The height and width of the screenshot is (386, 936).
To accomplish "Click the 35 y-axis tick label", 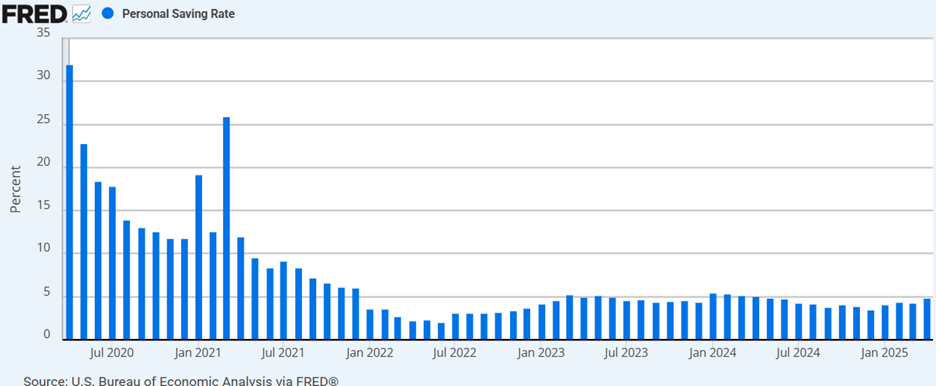I will (x=44, y=33).
